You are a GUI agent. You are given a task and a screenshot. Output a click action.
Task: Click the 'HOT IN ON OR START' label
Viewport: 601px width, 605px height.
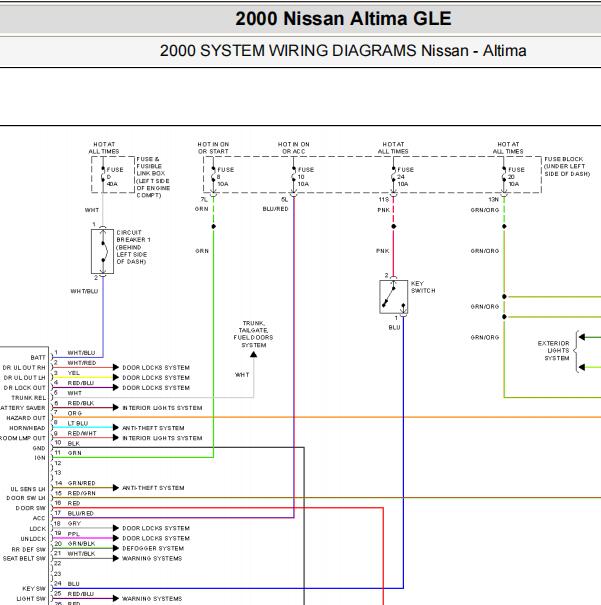(213, 148)
